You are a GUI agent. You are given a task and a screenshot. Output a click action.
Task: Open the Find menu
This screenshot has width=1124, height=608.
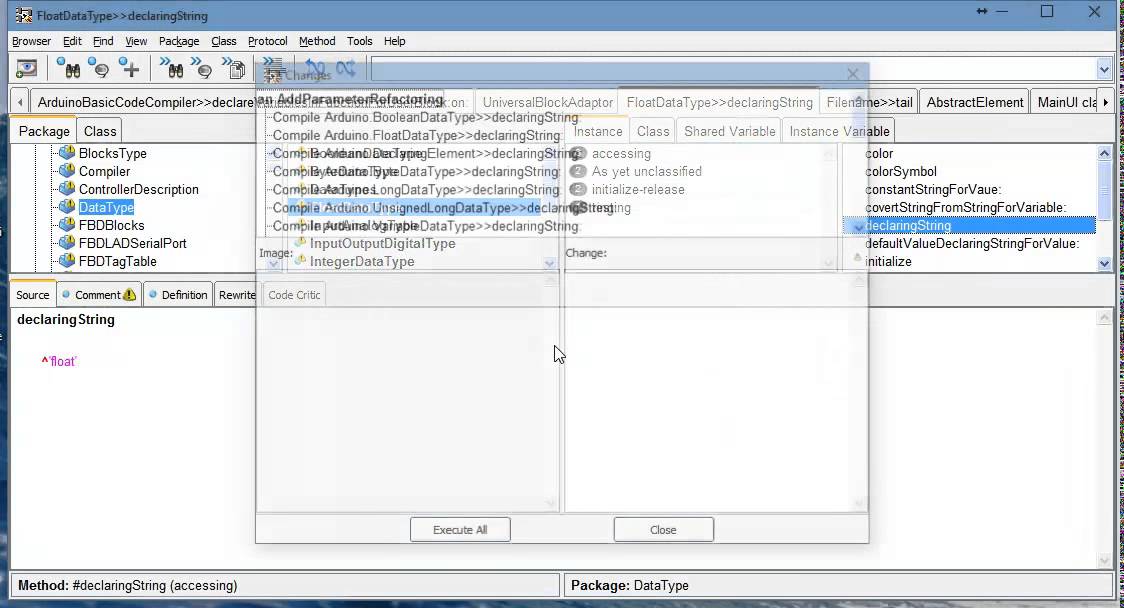(x=103, y=41)
